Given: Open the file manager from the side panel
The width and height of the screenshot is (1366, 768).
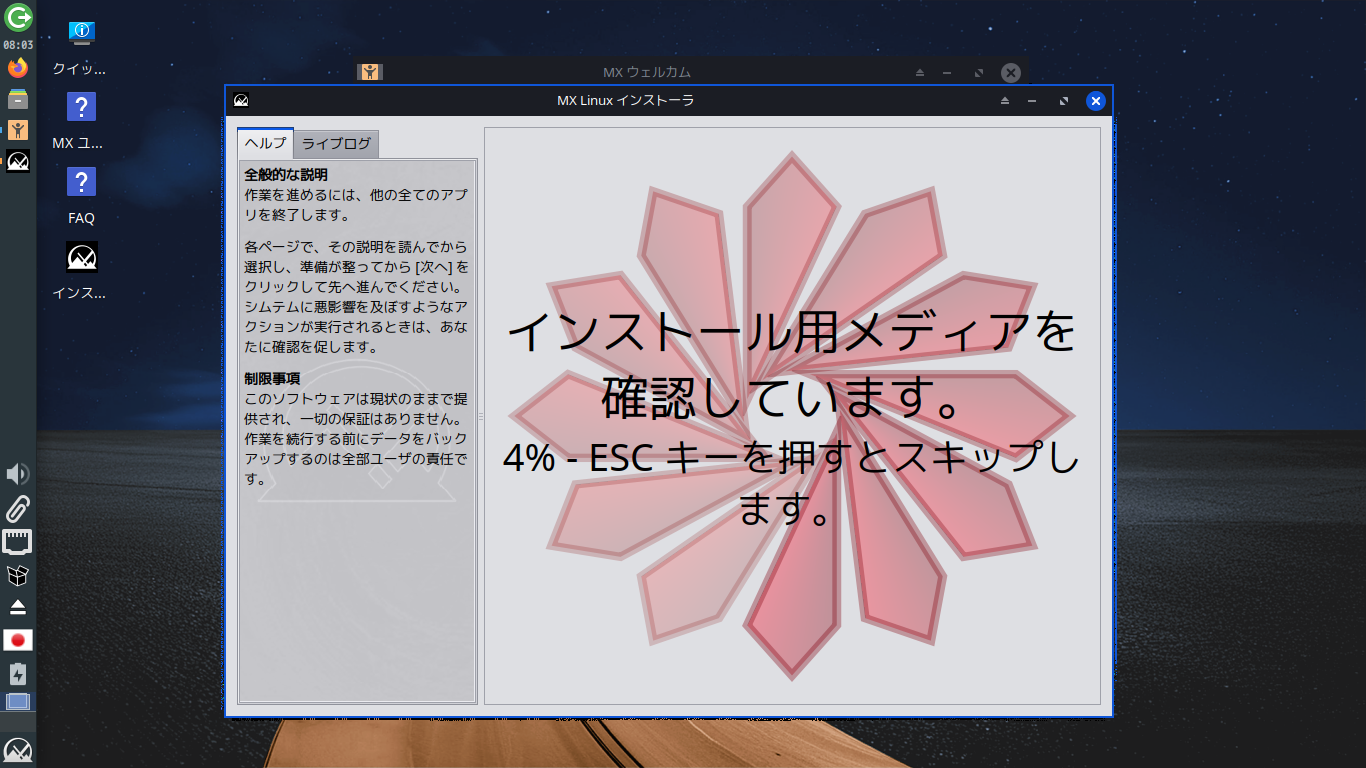Looking at the screenshot, I should (18, 98).
